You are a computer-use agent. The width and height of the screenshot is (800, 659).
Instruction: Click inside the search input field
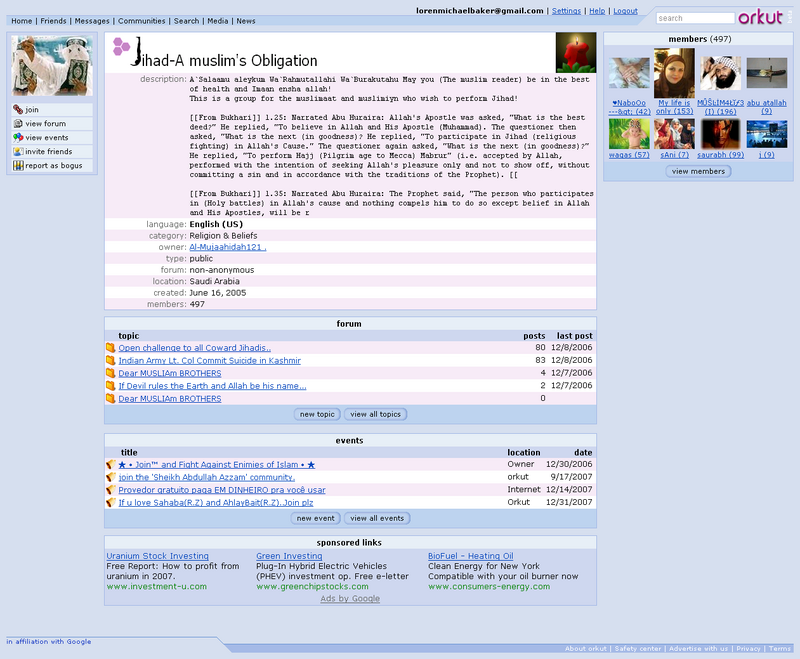(x=695, y=18)
